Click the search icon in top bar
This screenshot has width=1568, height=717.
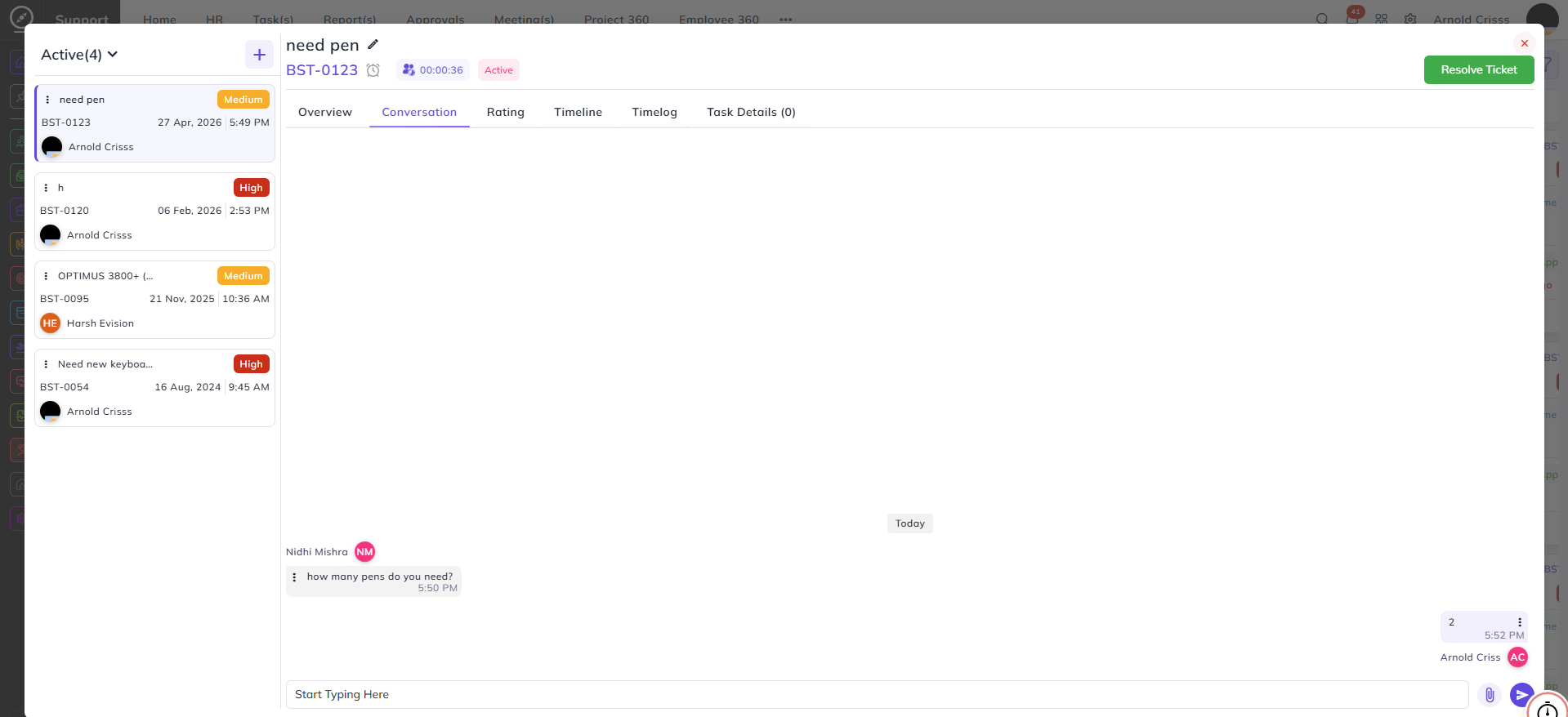point(1321,19)
